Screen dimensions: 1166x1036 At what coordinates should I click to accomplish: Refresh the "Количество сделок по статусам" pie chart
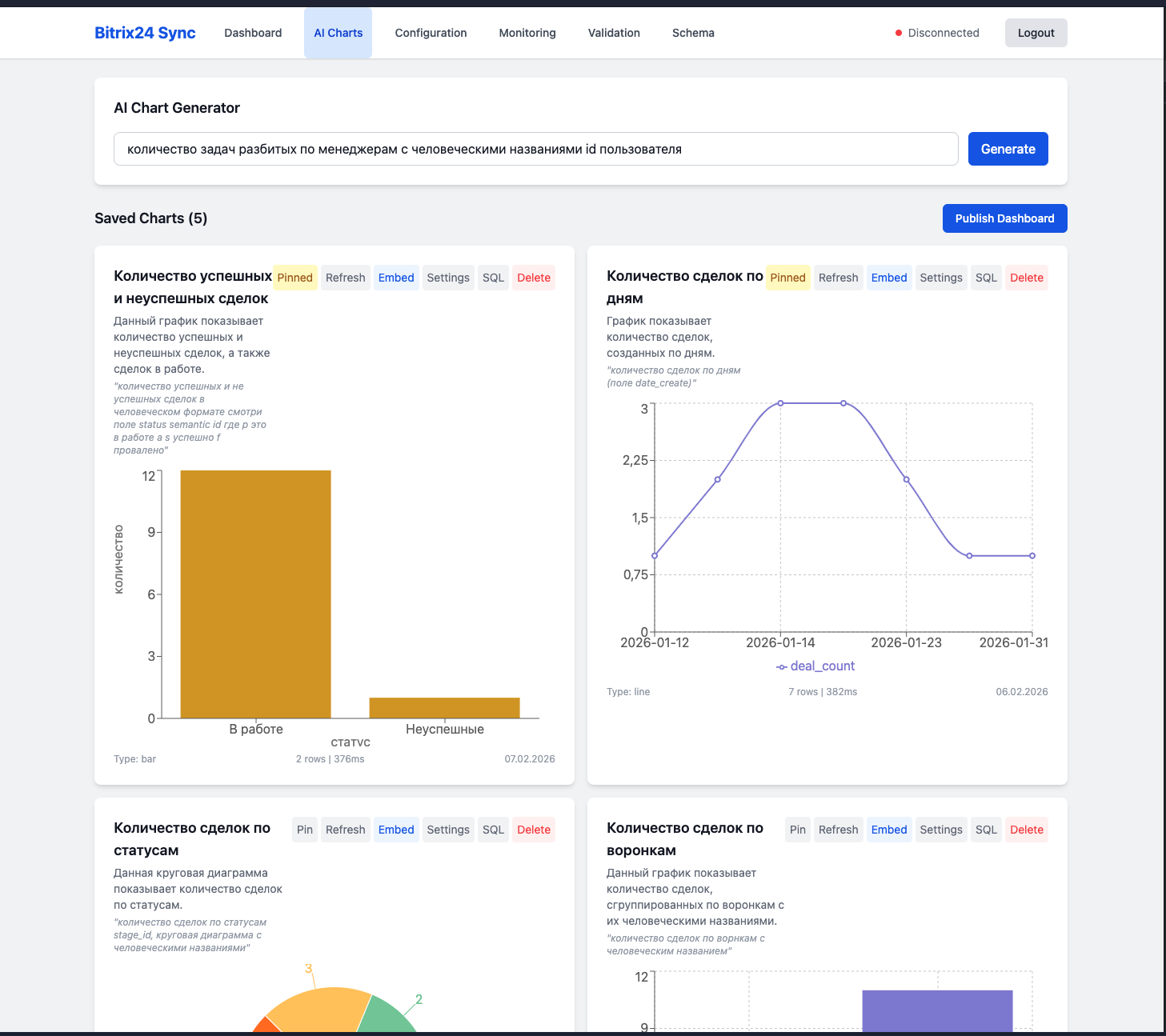click(345, 830)
